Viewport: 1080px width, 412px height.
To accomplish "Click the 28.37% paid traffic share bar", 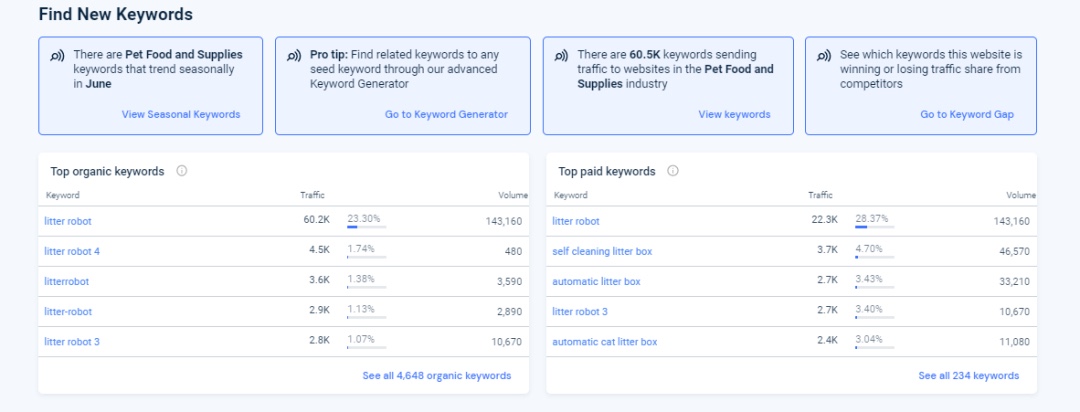I will 874,227.
